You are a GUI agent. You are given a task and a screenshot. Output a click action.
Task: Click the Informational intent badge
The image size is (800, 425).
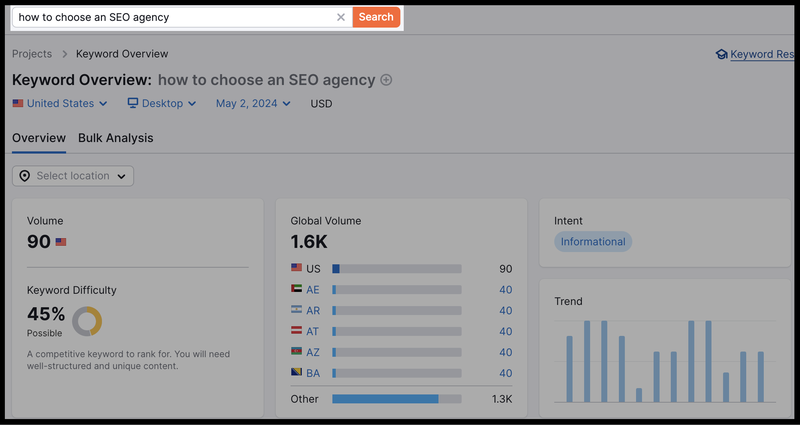pos(593,242)
